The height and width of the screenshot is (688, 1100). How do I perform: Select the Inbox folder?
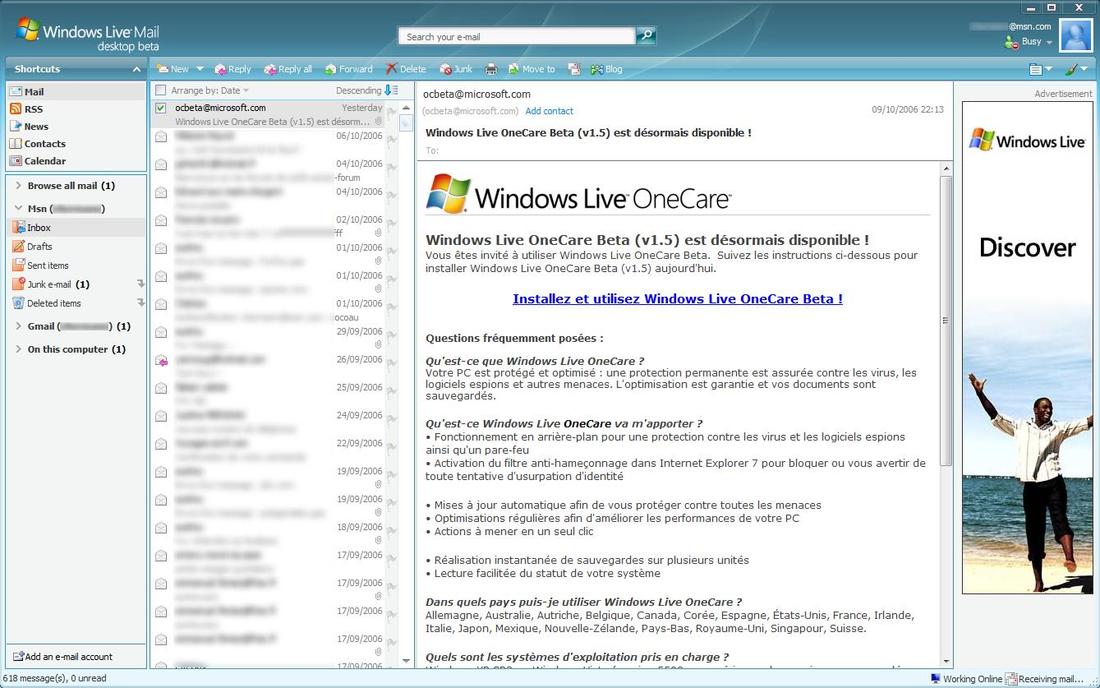pos(76,227)
